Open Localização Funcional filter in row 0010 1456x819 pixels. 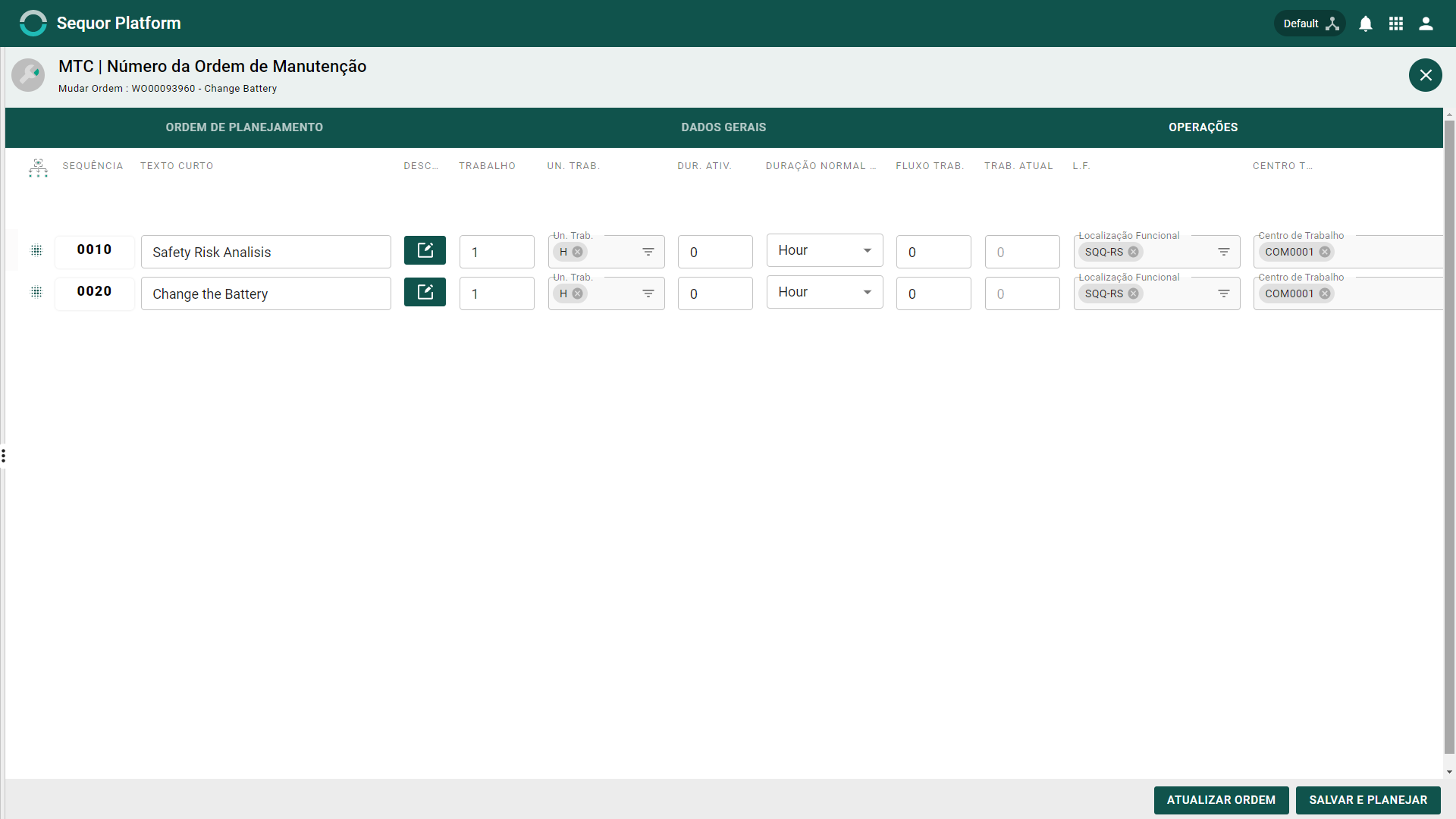[1224, 252]
